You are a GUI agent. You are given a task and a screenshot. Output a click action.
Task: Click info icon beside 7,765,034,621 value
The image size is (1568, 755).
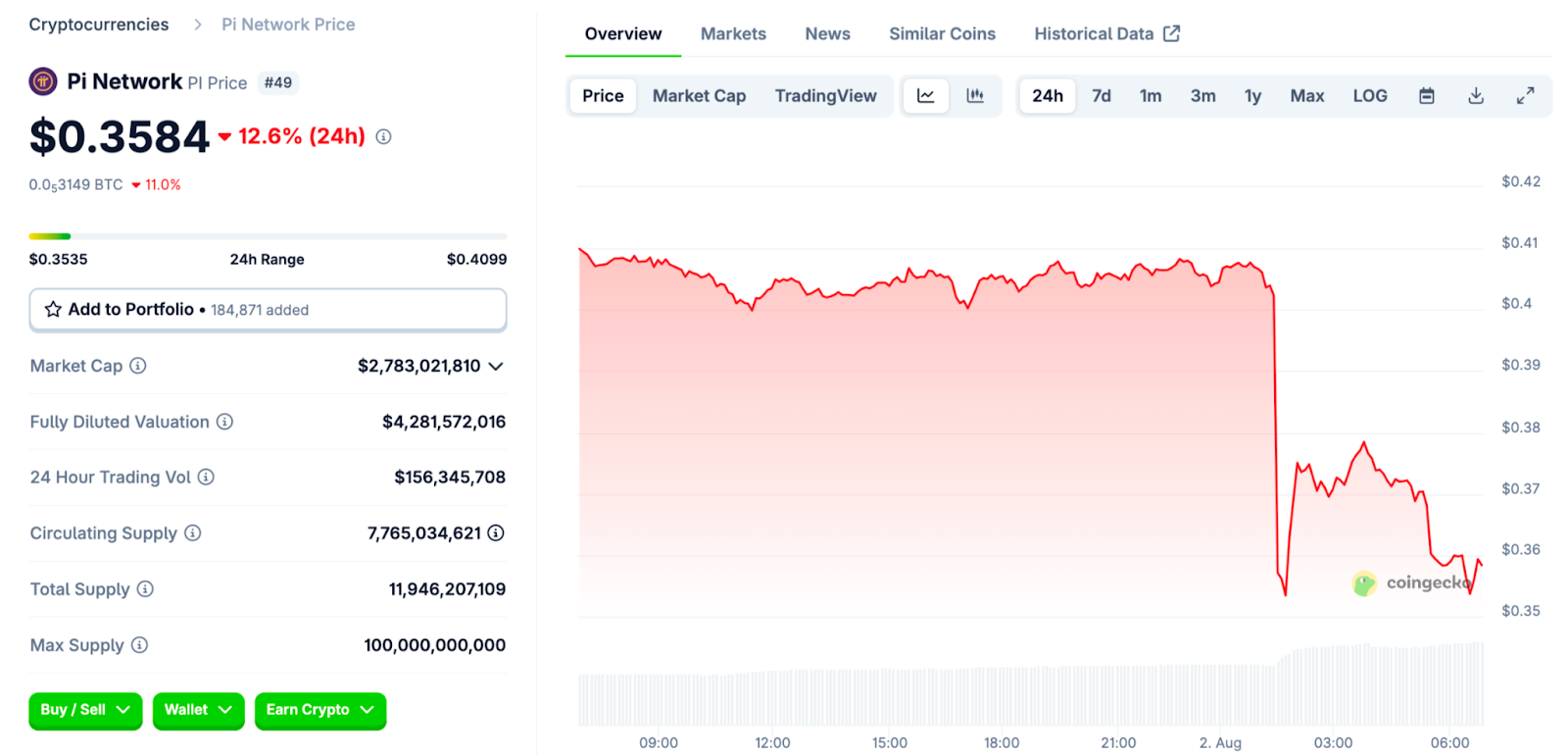click(x=496, y=533)
